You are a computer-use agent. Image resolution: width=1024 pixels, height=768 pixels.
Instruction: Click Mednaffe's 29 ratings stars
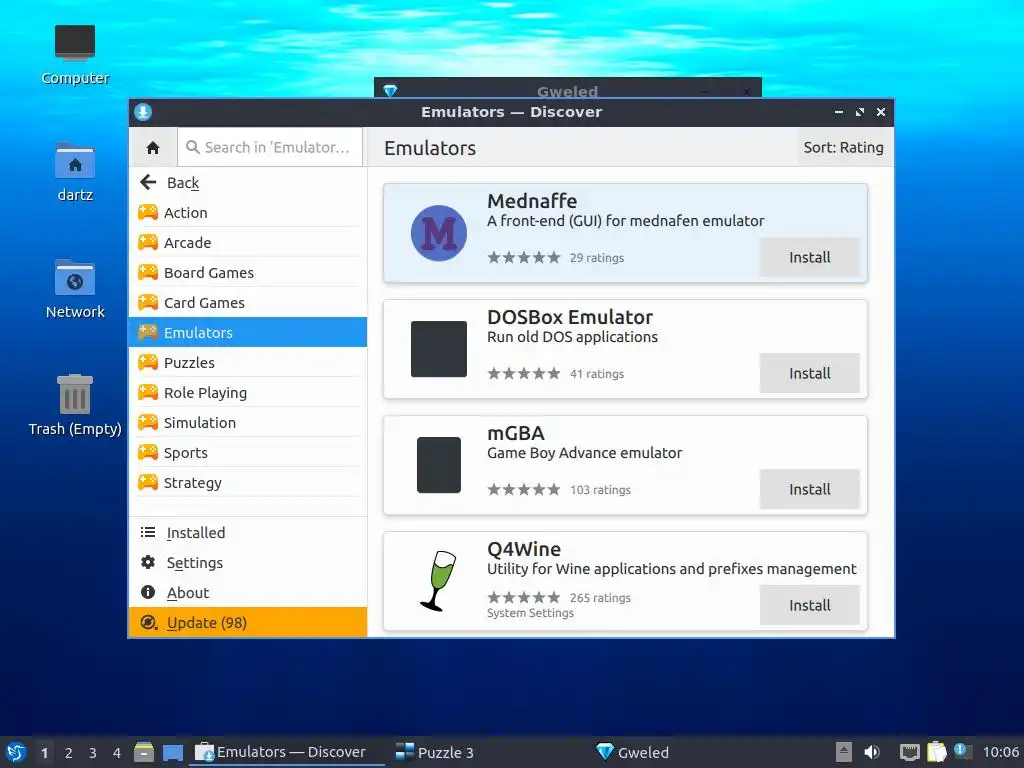click(524, 257)
